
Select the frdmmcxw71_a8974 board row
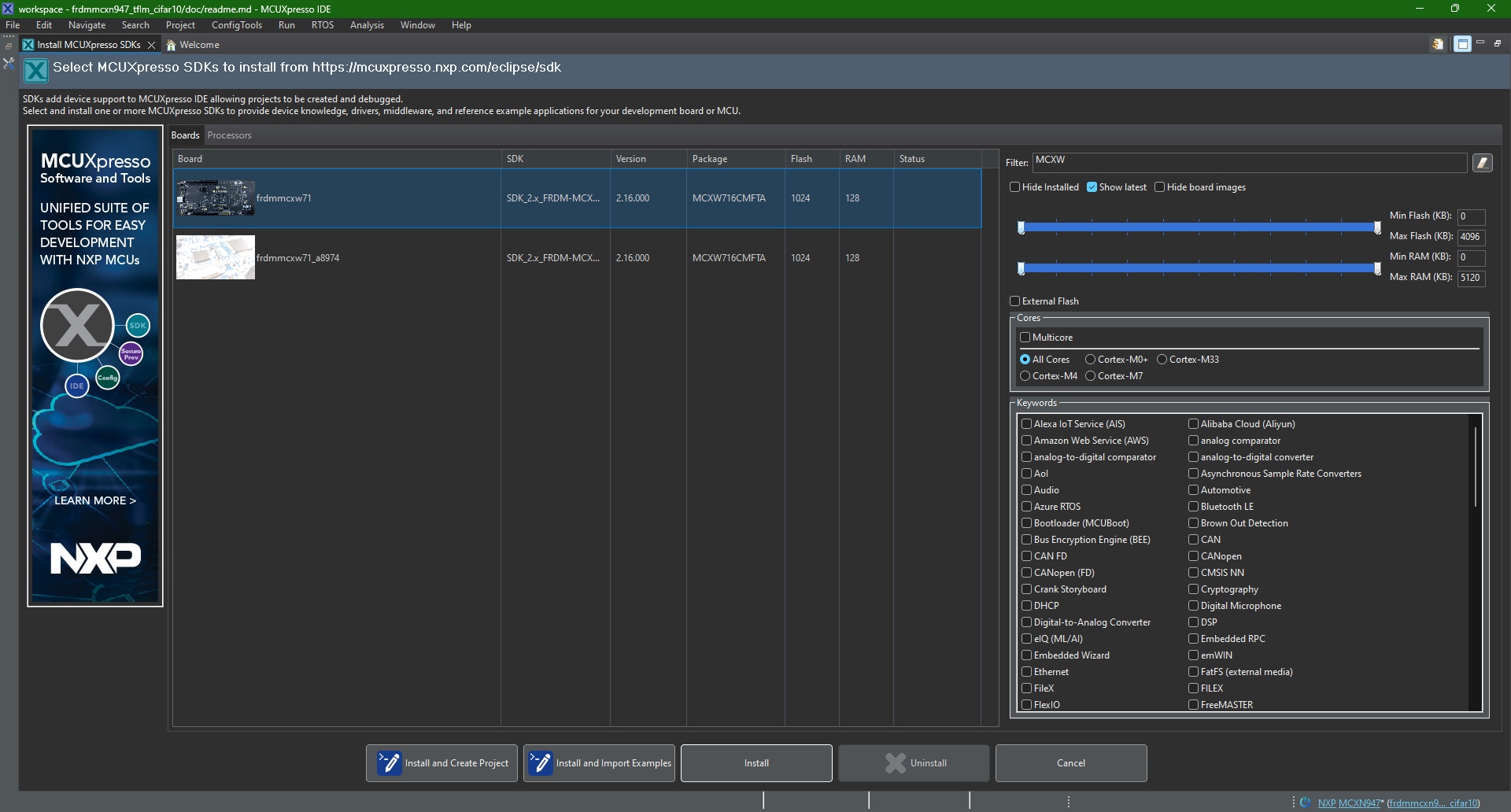577,257
